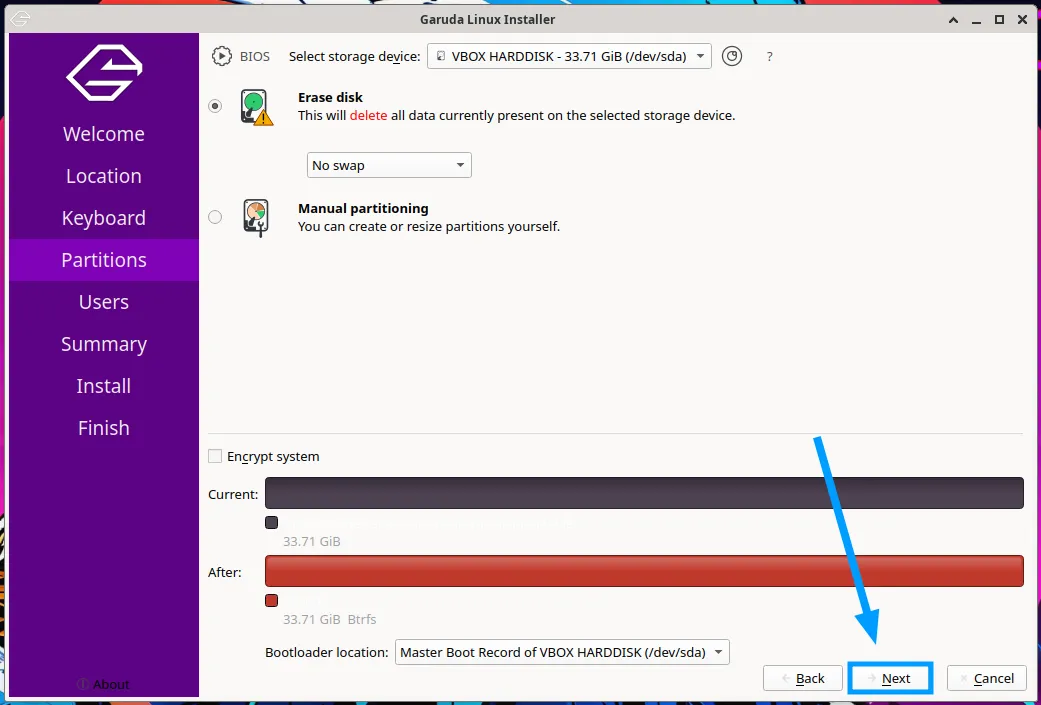The width and height of the screenshot is (1041, 705).
Task: Click the Manual partitioning hard drive icon
Action: pos(256,218)
